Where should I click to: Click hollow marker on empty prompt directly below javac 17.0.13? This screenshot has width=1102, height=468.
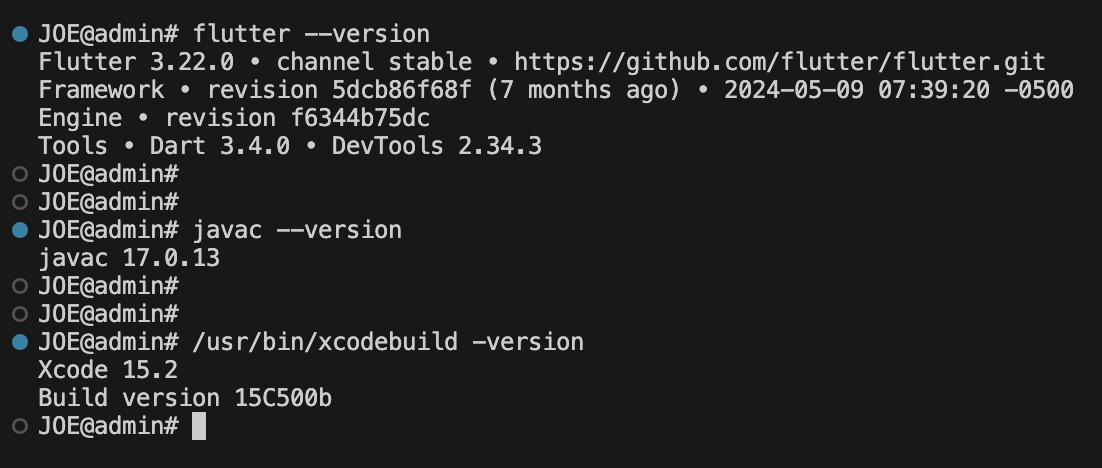pyautogui.click(x=20, y=286)
